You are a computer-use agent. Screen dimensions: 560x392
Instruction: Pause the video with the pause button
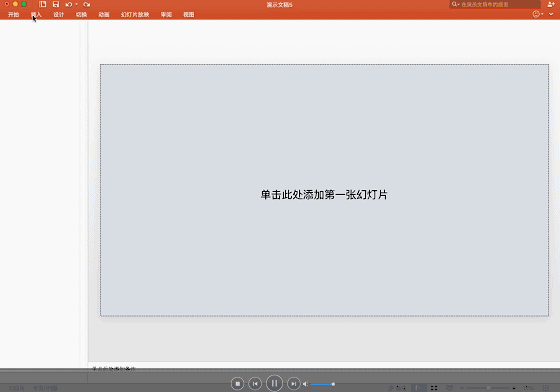274,383
